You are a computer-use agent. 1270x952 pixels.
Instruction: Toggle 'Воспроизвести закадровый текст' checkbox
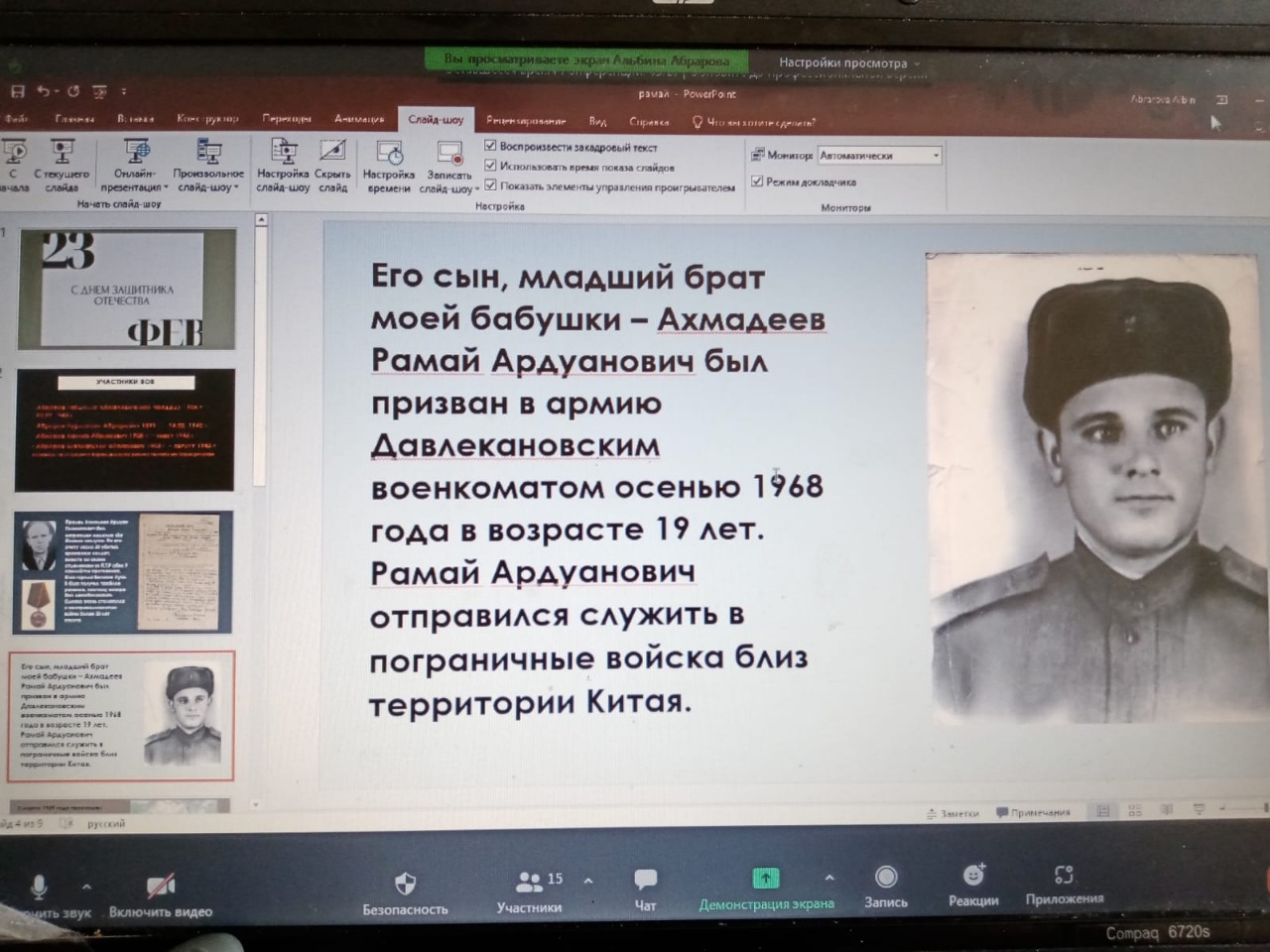(x=490, y=146)
